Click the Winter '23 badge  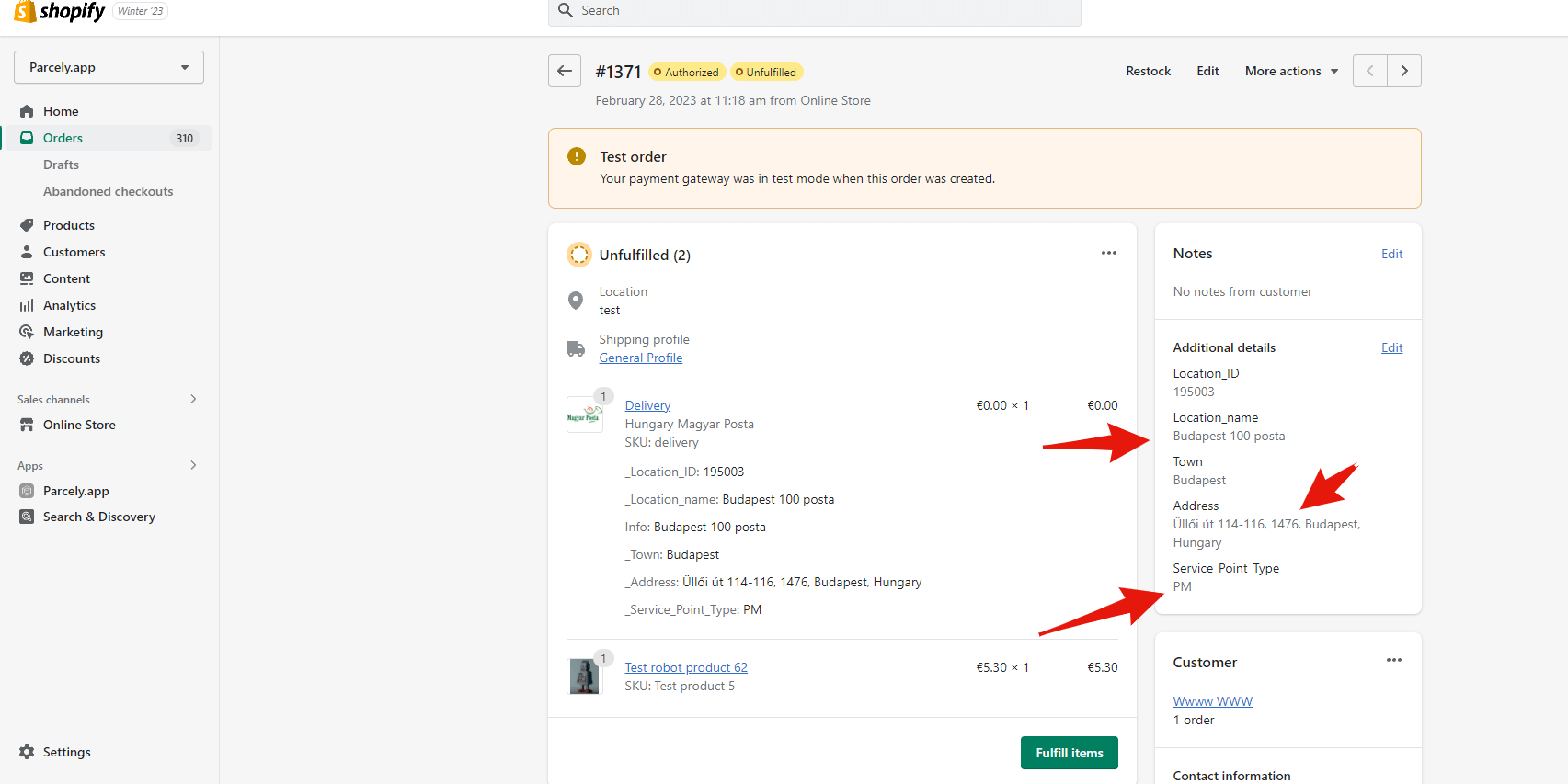pyautogui.click(x=140, y=11)
